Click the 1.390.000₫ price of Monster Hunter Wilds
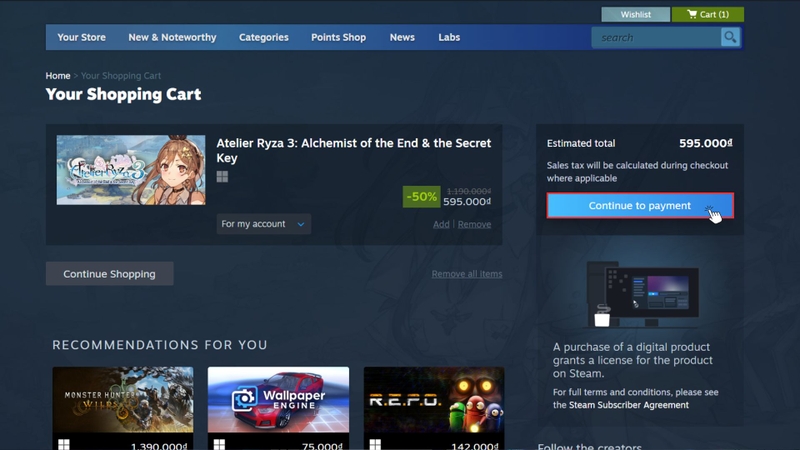This screenshot has height=450, width=800. [159, 446]
